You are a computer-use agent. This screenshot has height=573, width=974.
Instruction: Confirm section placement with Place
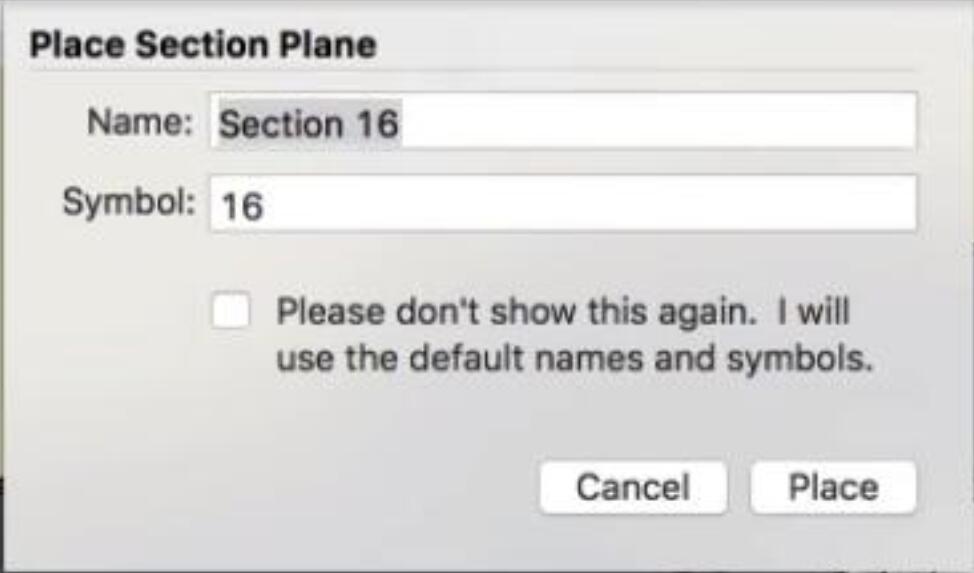tap(833, 487)
